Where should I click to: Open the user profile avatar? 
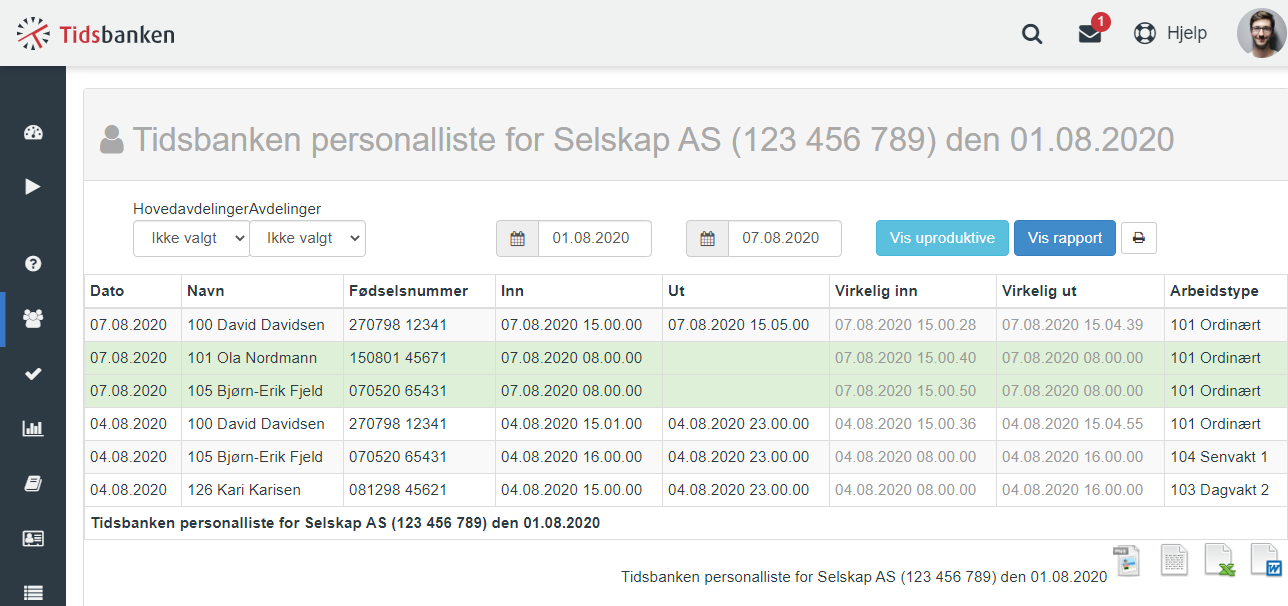tap(1261, 33)
